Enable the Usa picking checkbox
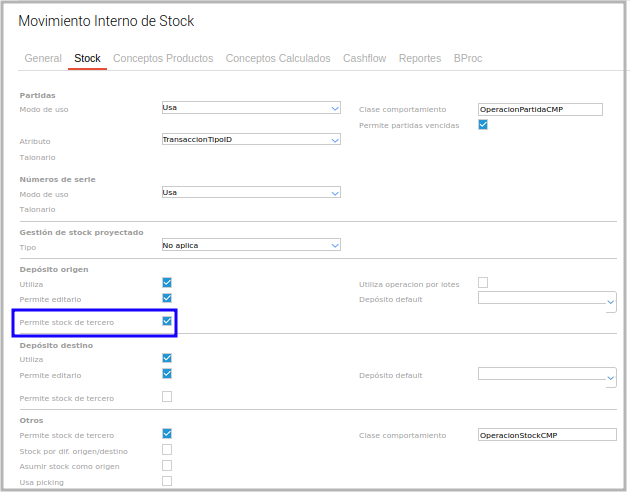Viewport: 630px width, 496px height. click(167, 481)
